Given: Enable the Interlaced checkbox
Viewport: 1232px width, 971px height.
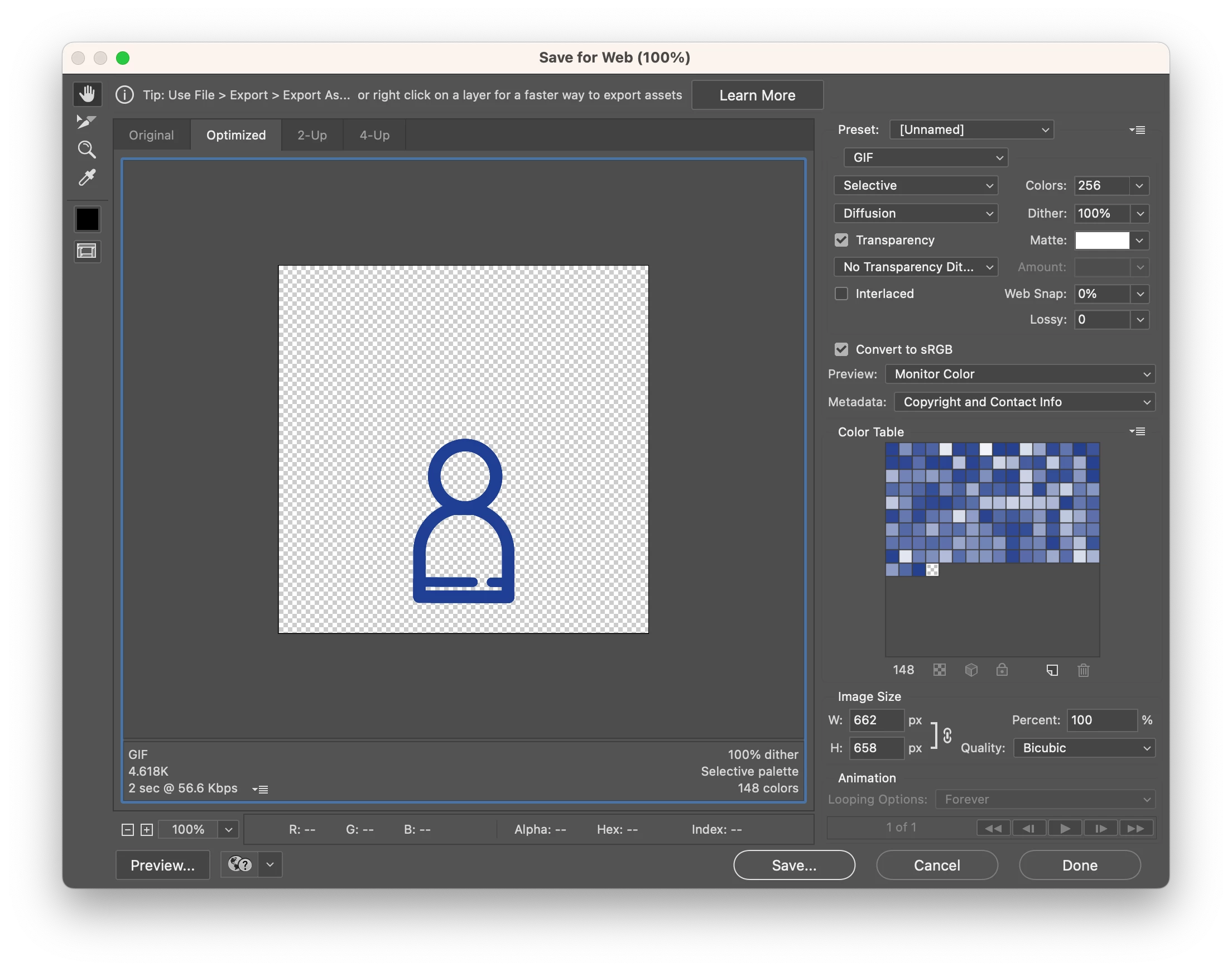Looking at the screenshot, I should (x=841, y=294).
